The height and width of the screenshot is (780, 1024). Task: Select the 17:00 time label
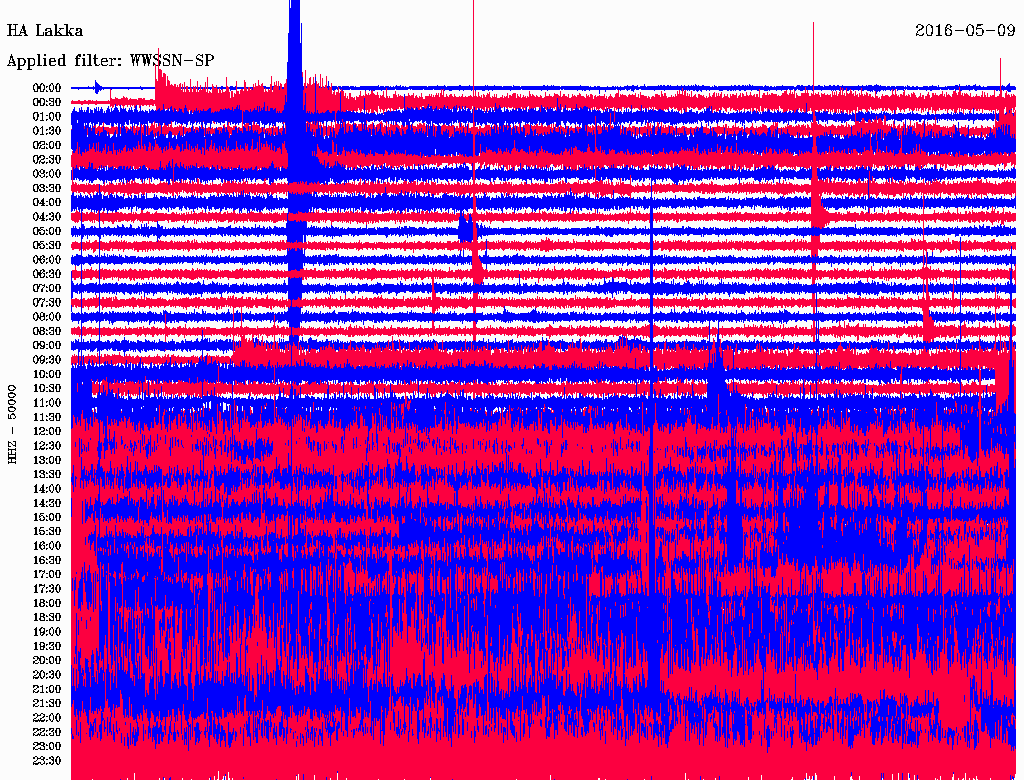pos(47,575)
